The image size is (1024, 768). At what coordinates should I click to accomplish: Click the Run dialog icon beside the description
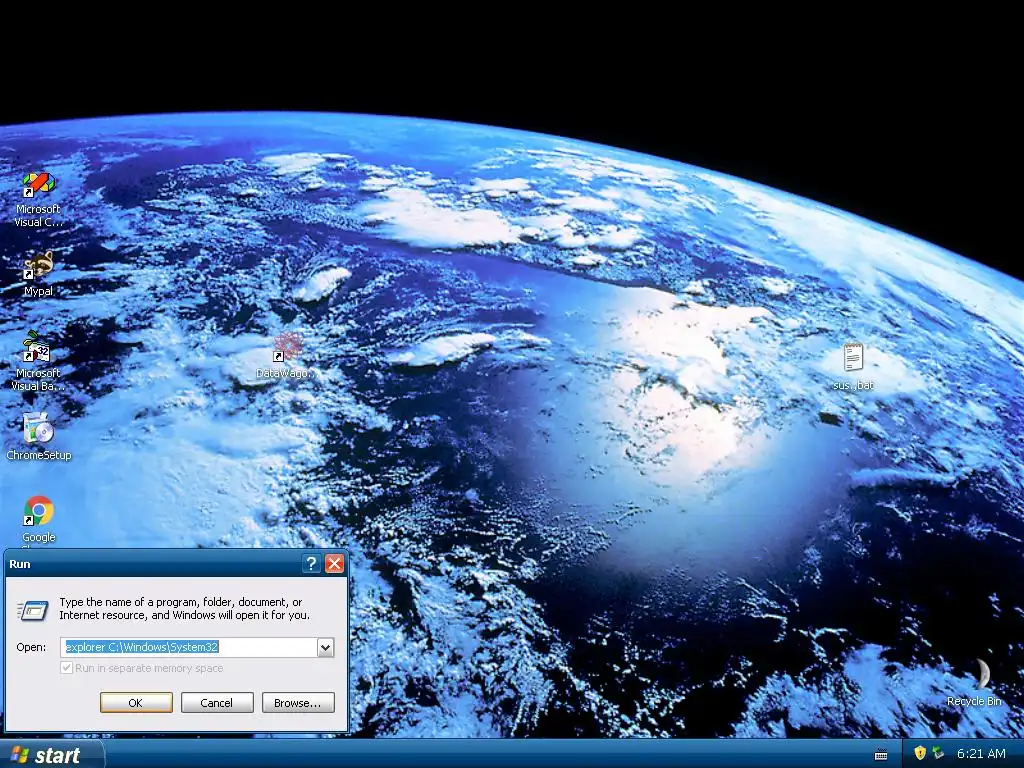tap(33, 610)
